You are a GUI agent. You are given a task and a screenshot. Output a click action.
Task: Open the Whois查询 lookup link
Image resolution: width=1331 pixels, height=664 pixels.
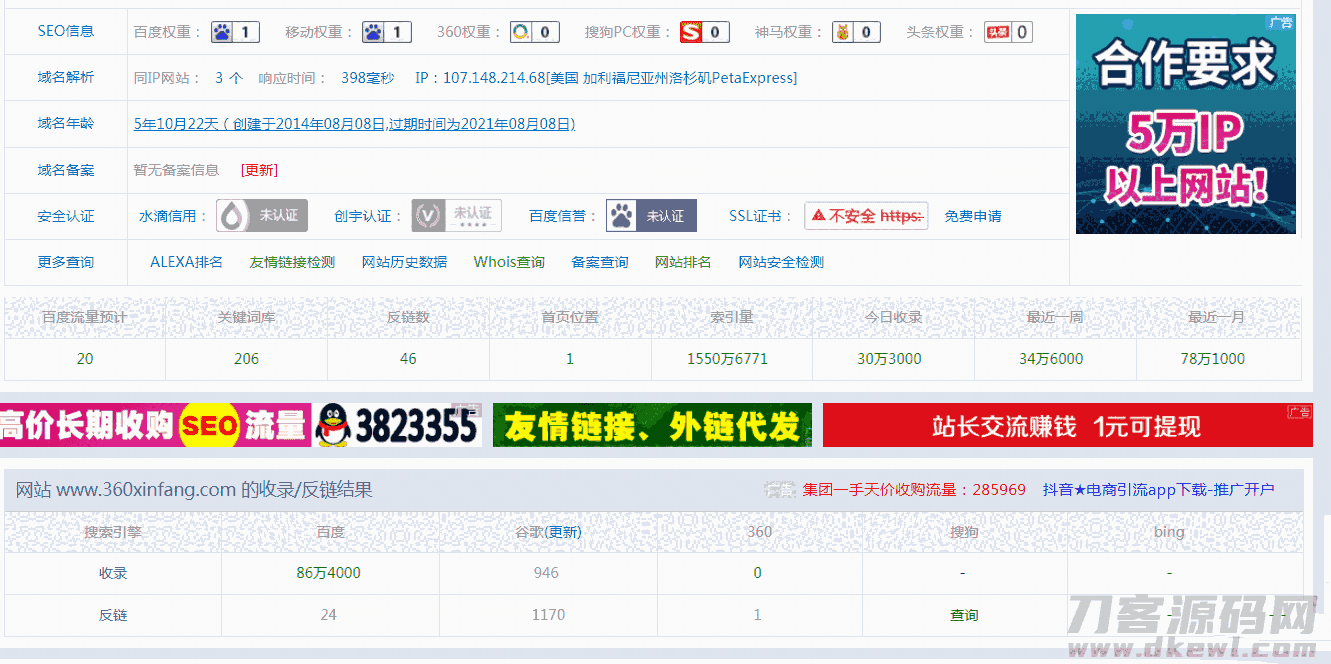point(509,261)
